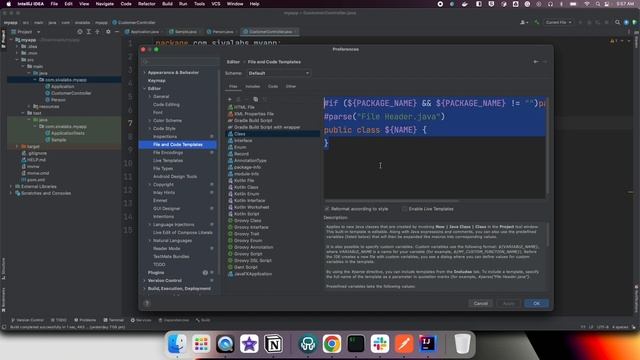
Task: Expand Copyright settings
Action: coord(150,184)
